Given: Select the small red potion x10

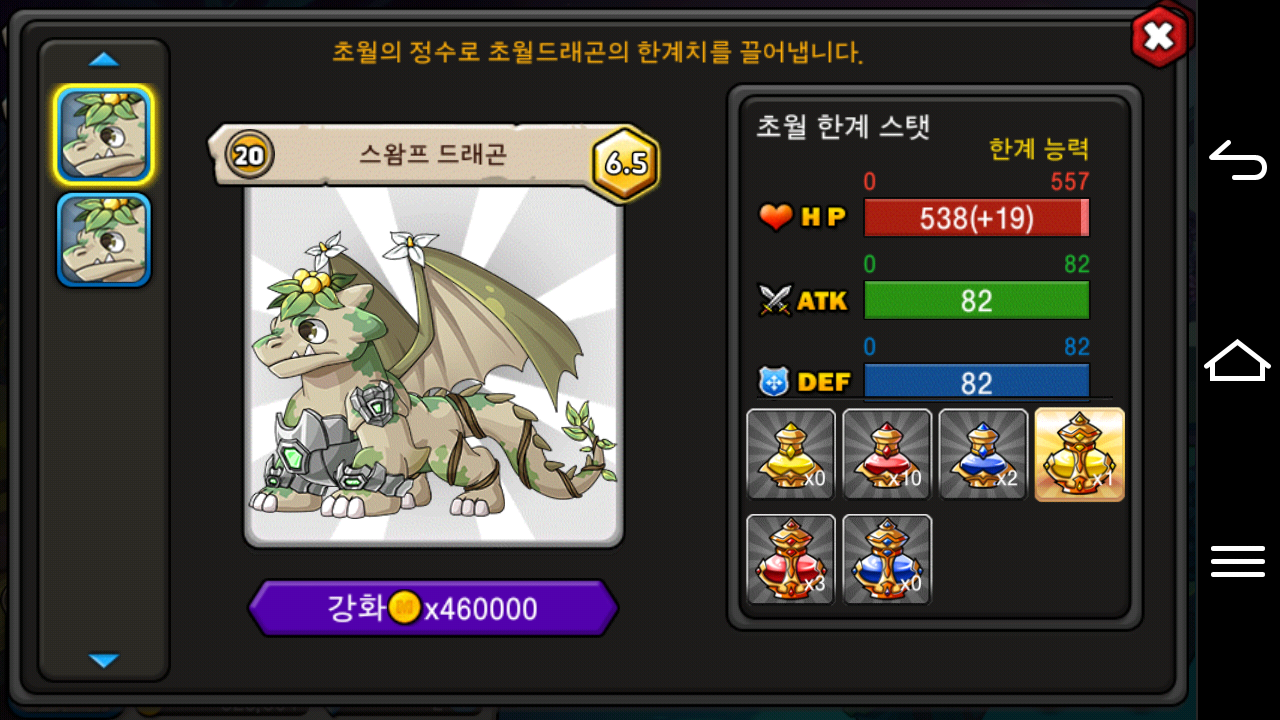Looking at the screenshot, I should click(887, 454).
